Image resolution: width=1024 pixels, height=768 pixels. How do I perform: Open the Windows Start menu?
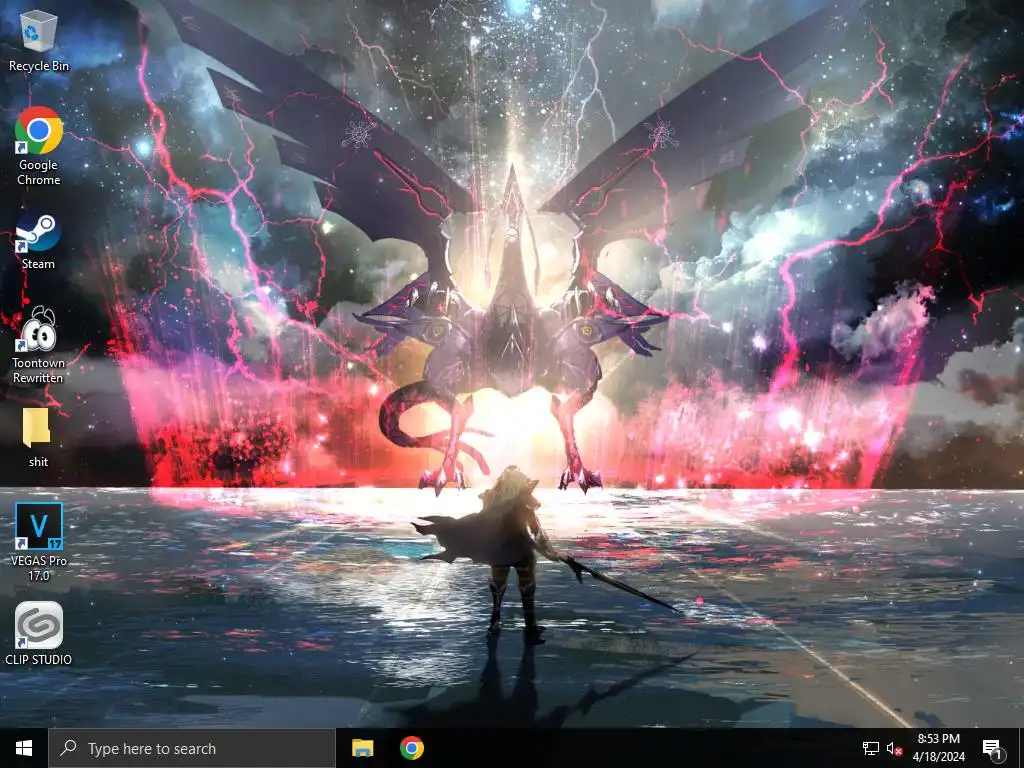coord(24,748)
